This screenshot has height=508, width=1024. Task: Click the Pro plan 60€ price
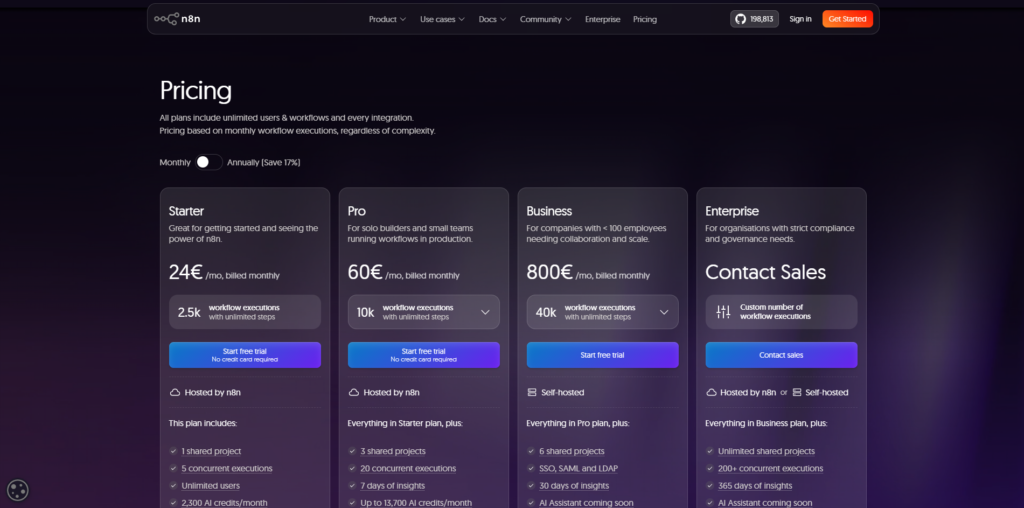[x=365, y=272]
